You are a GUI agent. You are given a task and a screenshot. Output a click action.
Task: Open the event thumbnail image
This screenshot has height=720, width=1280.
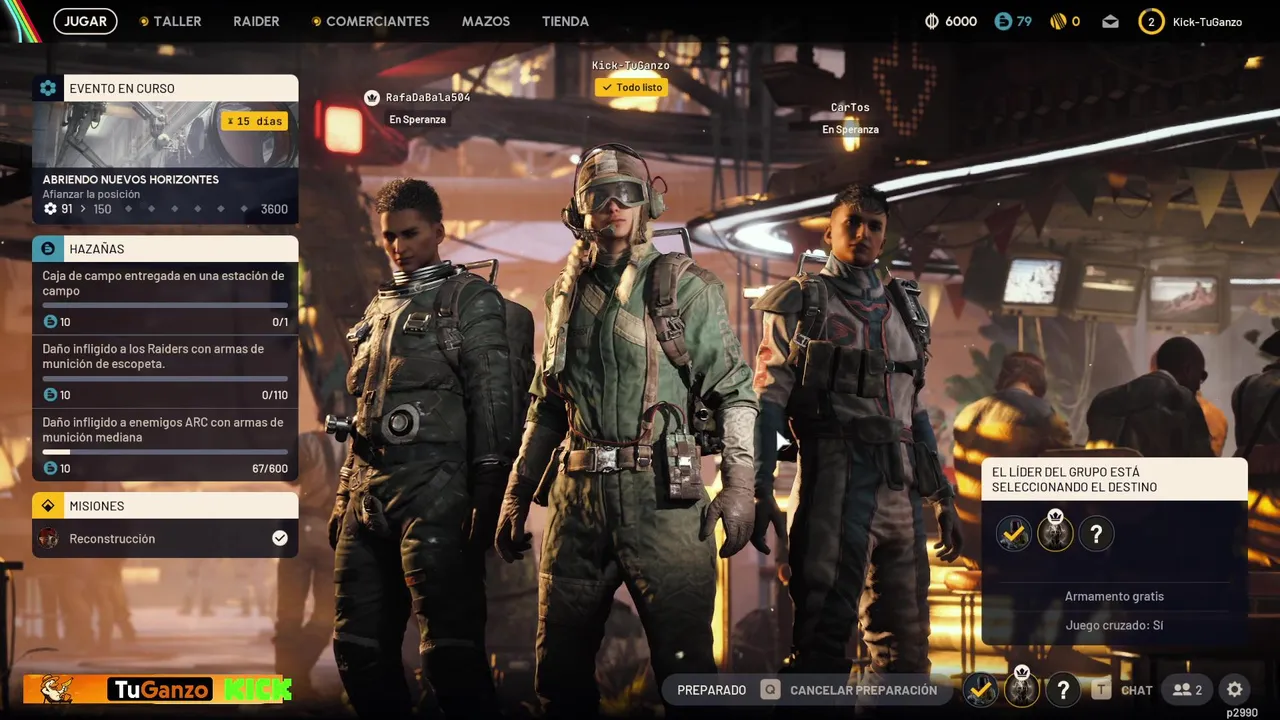[165, 134]
